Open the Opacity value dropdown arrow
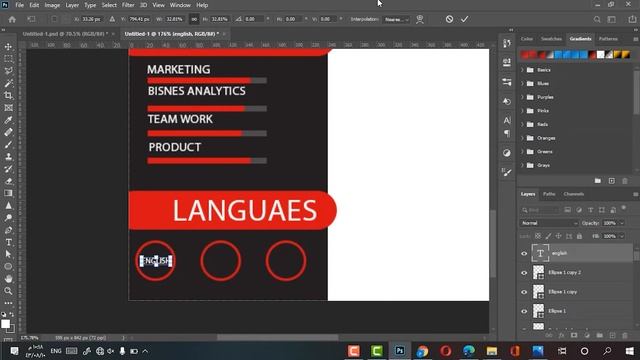 [x=622, y=223]
